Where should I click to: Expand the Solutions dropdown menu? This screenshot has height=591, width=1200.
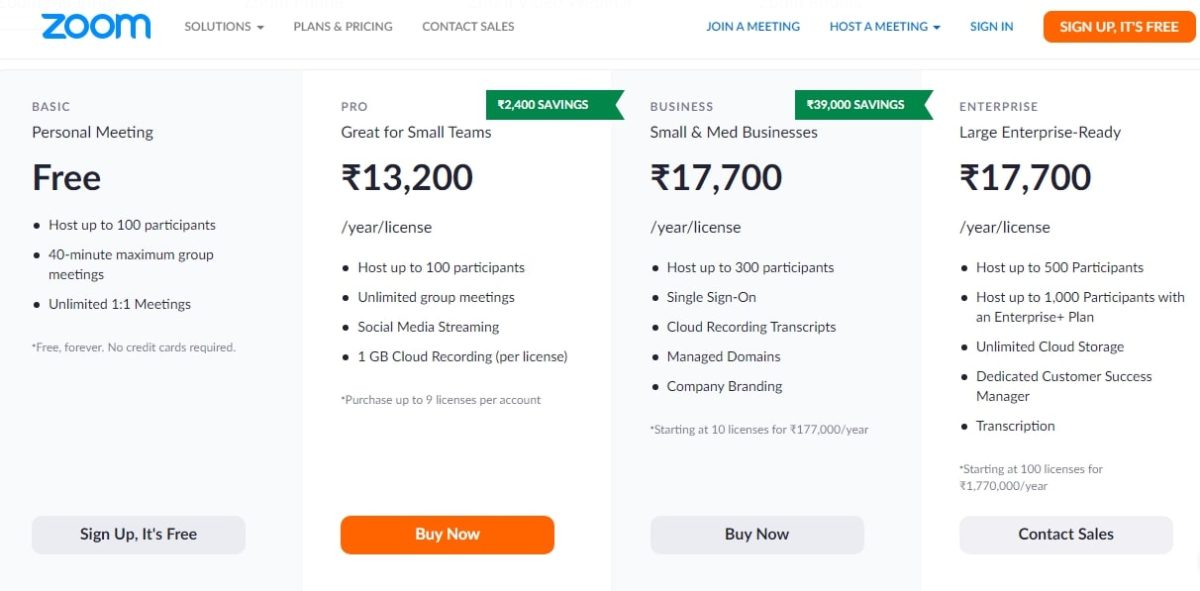[x=224, y=27]
